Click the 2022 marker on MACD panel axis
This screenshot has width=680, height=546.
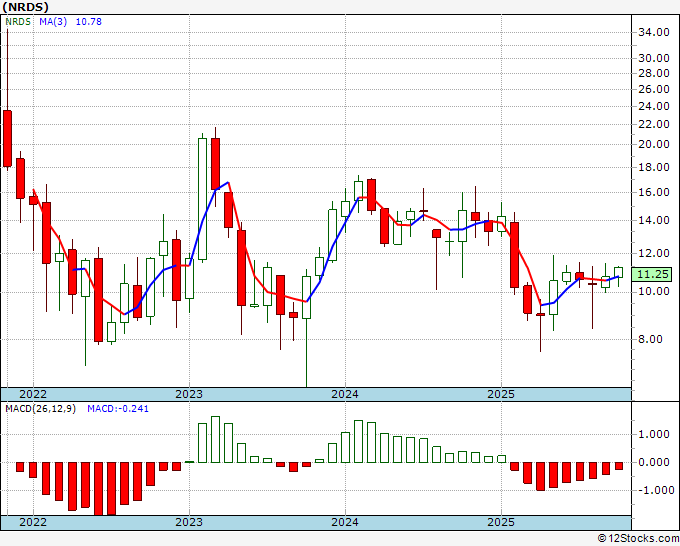(x=33, y=522)
